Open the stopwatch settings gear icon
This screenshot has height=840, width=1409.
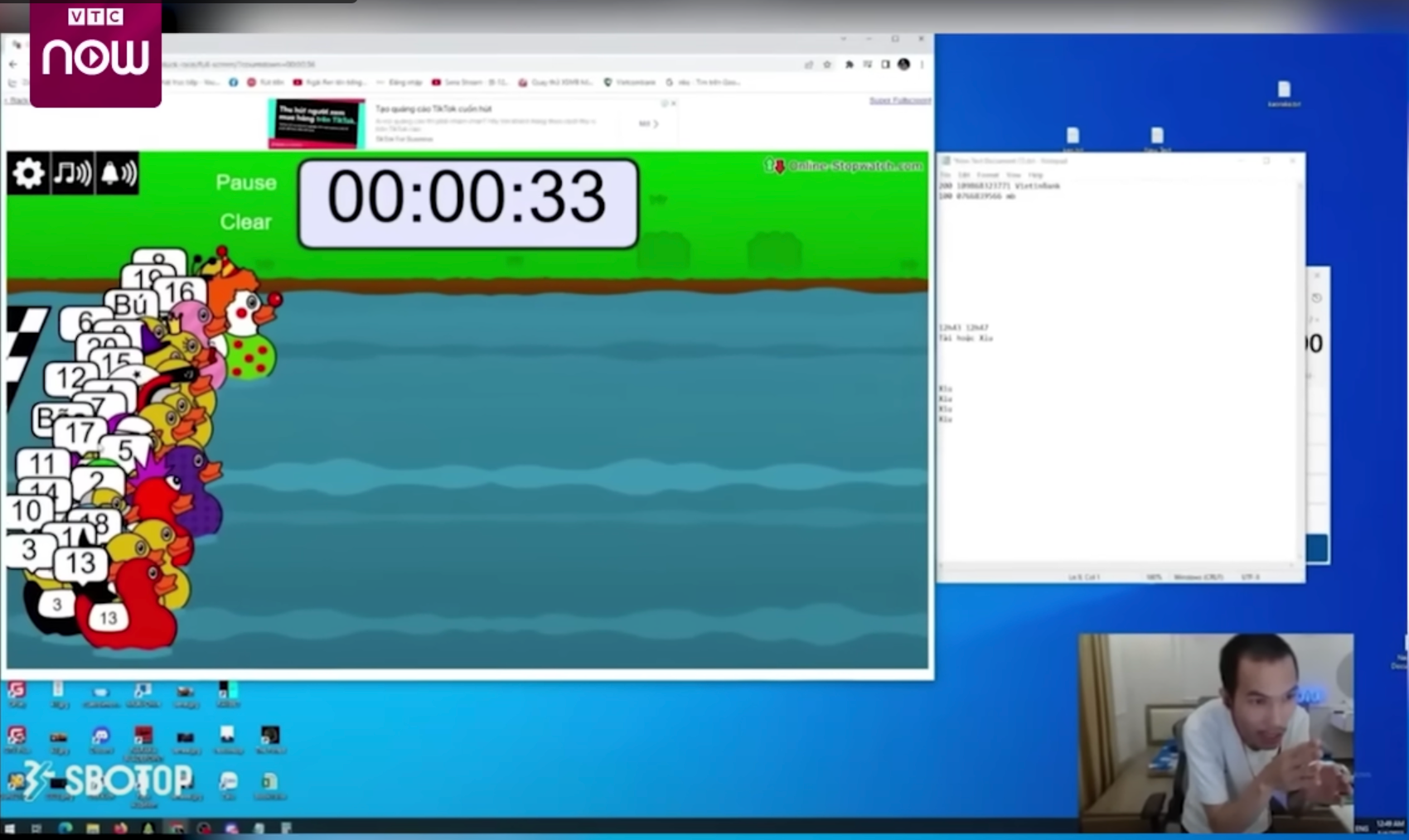pyautogui.click(x=29, y=174)
